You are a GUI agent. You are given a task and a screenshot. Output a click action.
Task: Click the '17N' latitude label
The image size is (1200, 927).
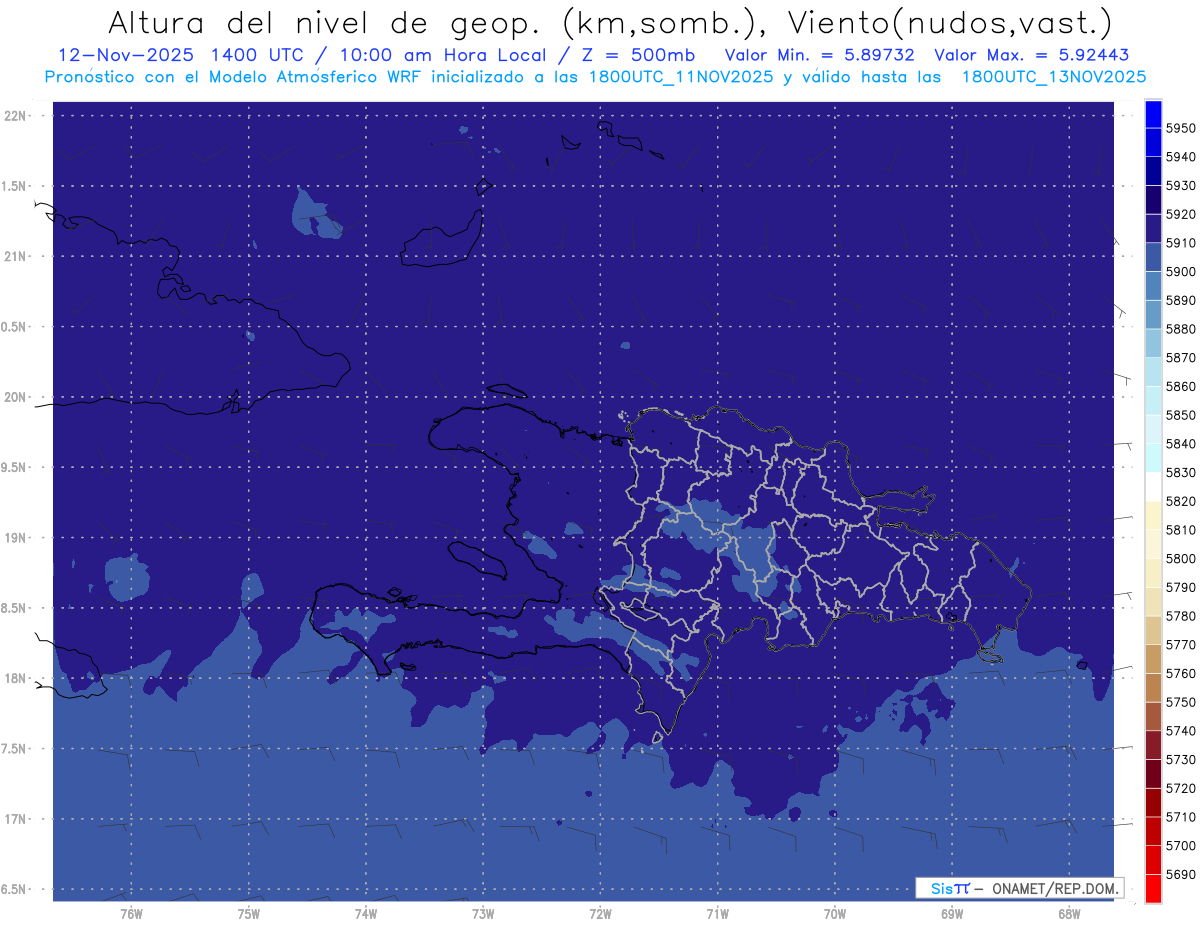[16, 820]
